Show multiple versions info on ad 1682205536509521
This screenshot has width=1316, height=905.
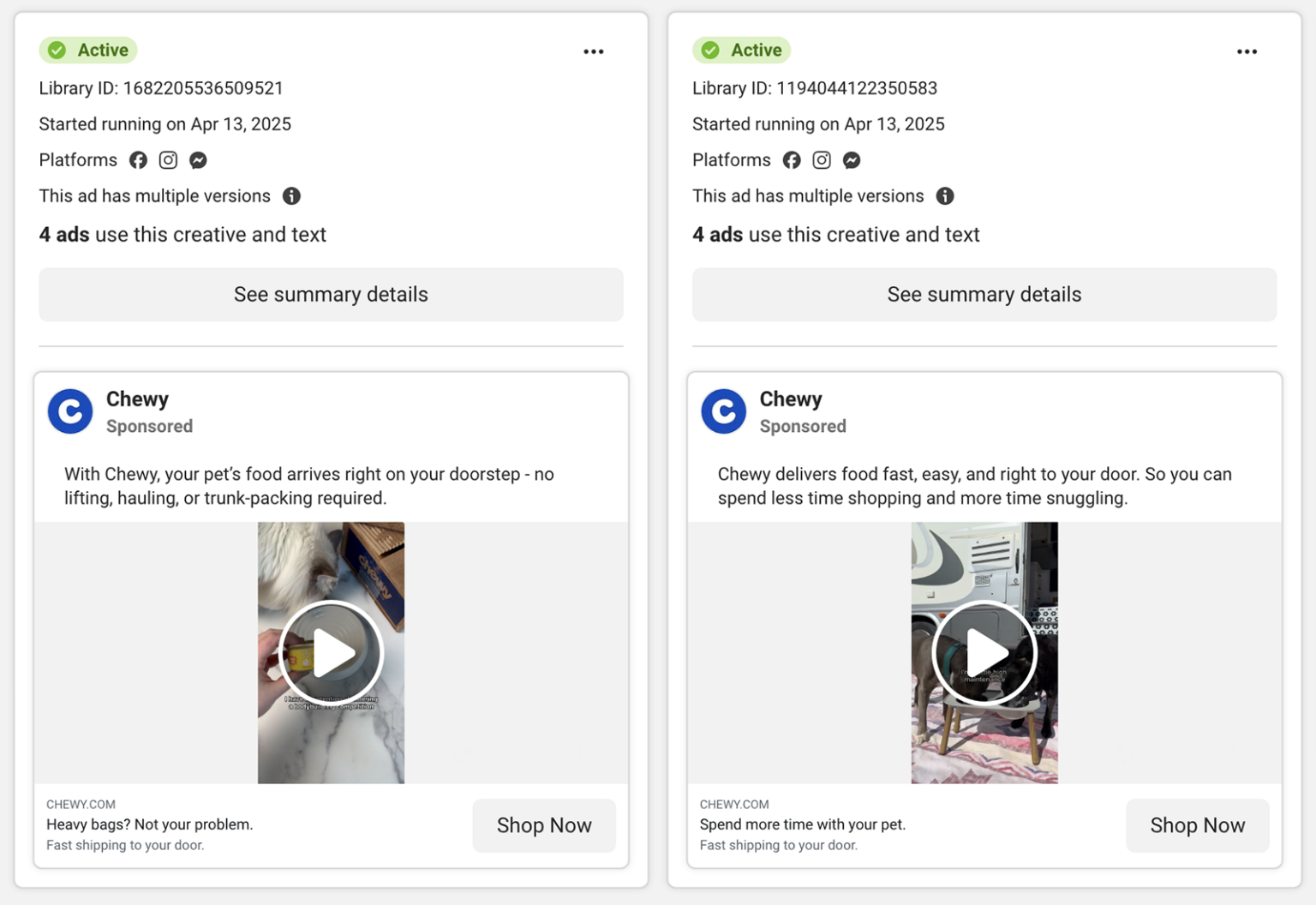click(291, 196)
